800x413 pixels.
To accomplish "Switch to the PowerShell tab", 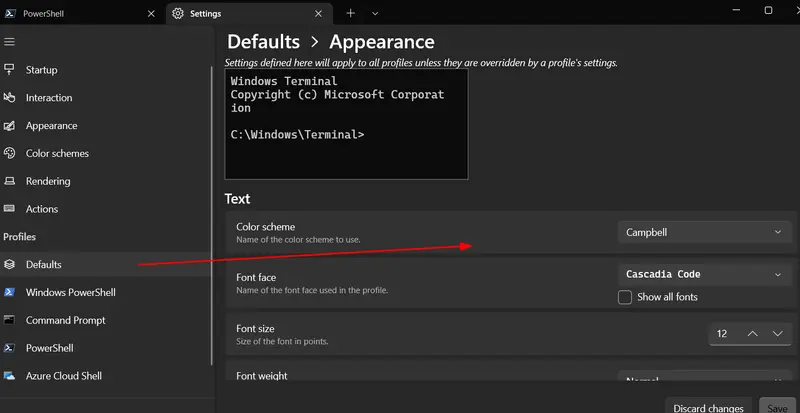I will (82, 14).
